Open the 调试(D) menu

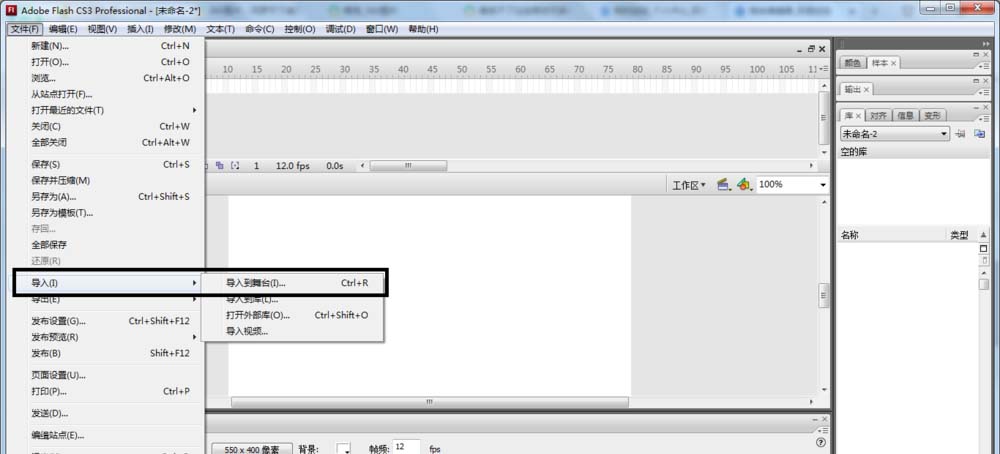341,29
